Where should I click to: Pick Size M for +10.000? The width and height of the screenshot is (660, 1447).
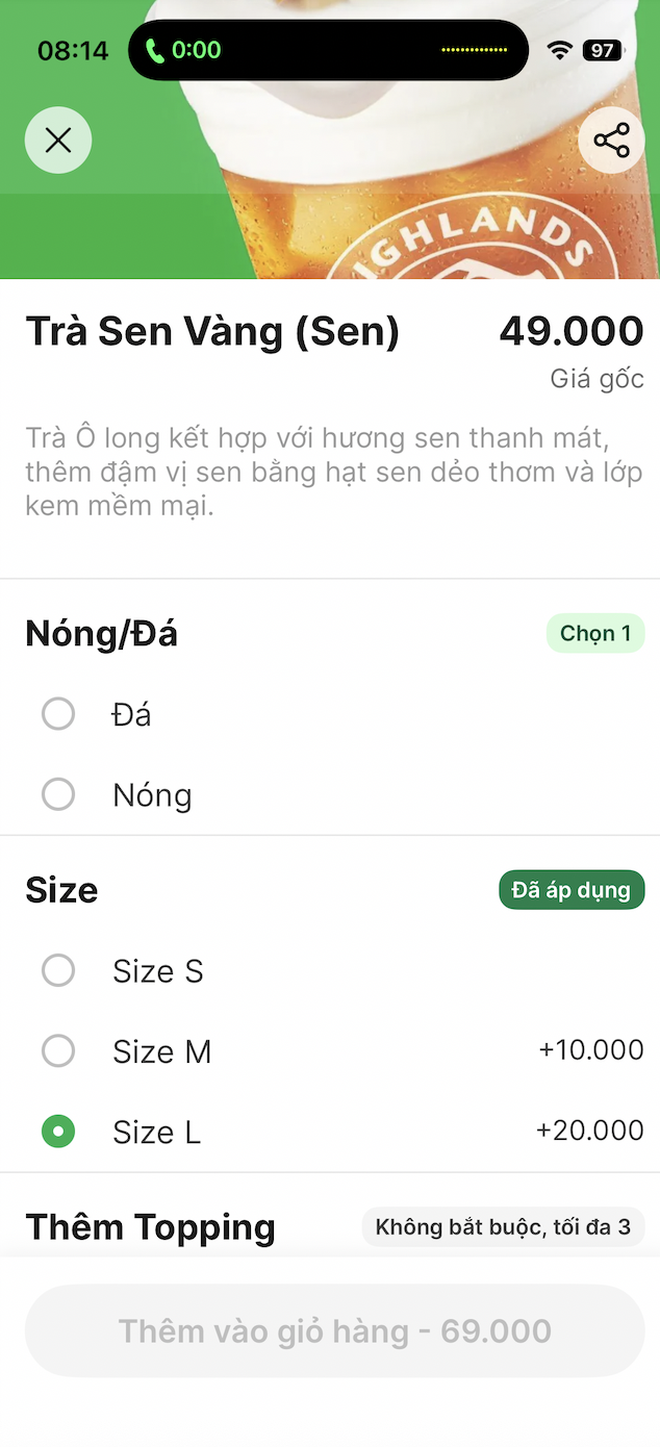coord(58,1051)
